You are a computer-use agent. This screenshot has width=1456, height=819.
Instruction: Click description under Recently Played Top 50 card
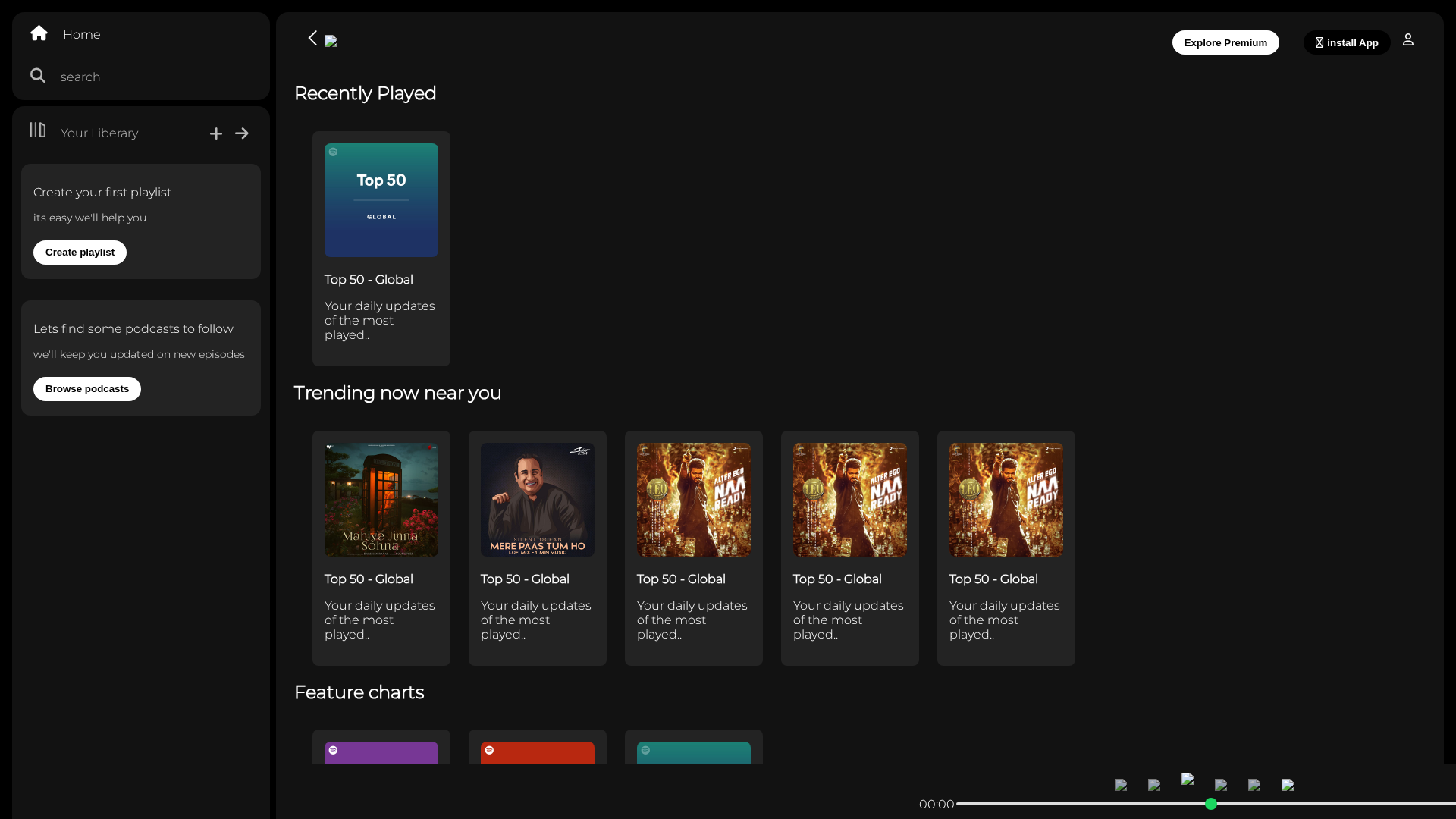pyautogui.click(x=380, y=321)
